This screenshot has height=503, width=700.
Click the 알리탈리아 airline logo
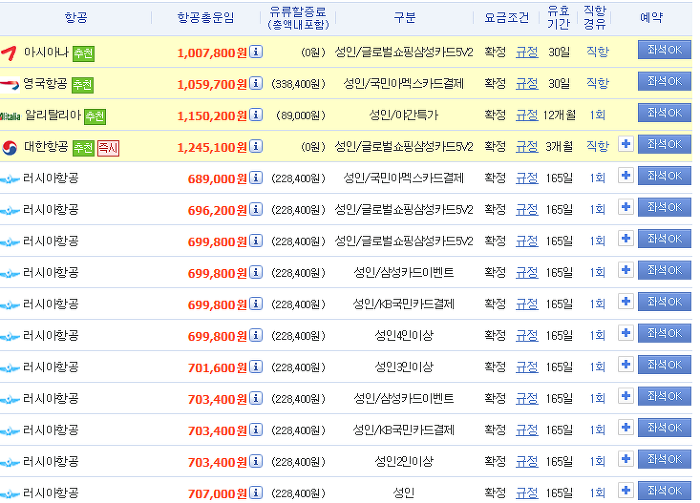coord(10,116)
